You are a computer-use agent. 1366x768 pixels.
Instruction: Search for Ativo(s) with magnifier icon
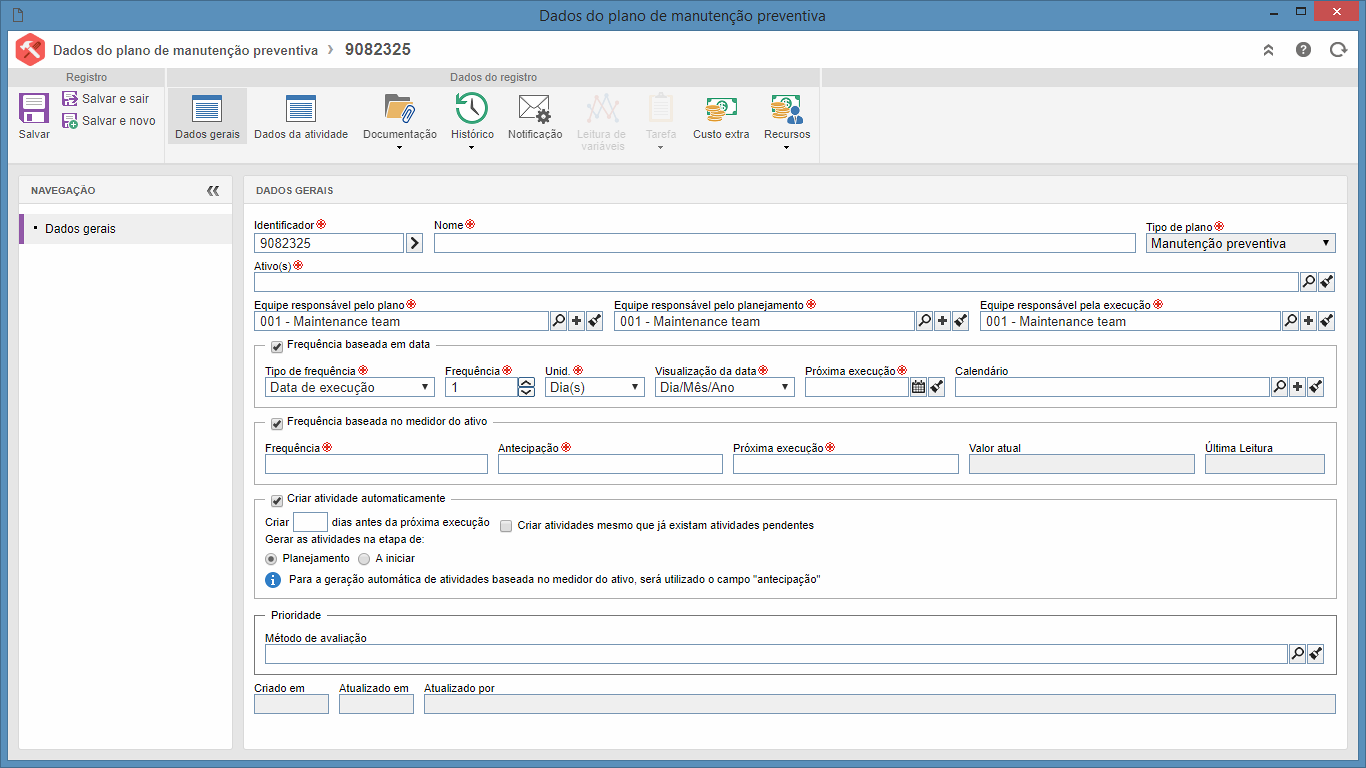tap(1308, 282)
